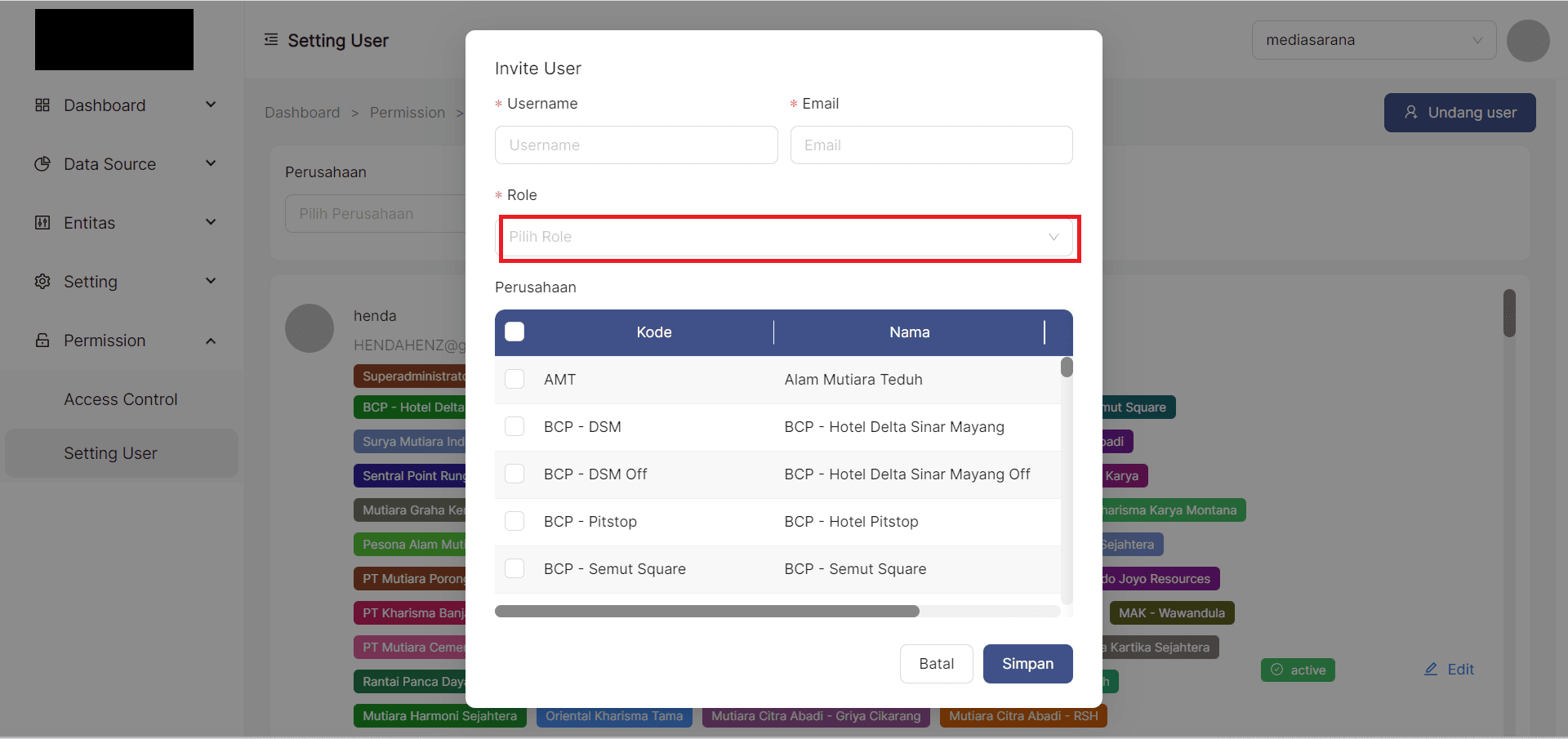
Task: Click the Entitas sidebar icon
Action: pos(42,223)
